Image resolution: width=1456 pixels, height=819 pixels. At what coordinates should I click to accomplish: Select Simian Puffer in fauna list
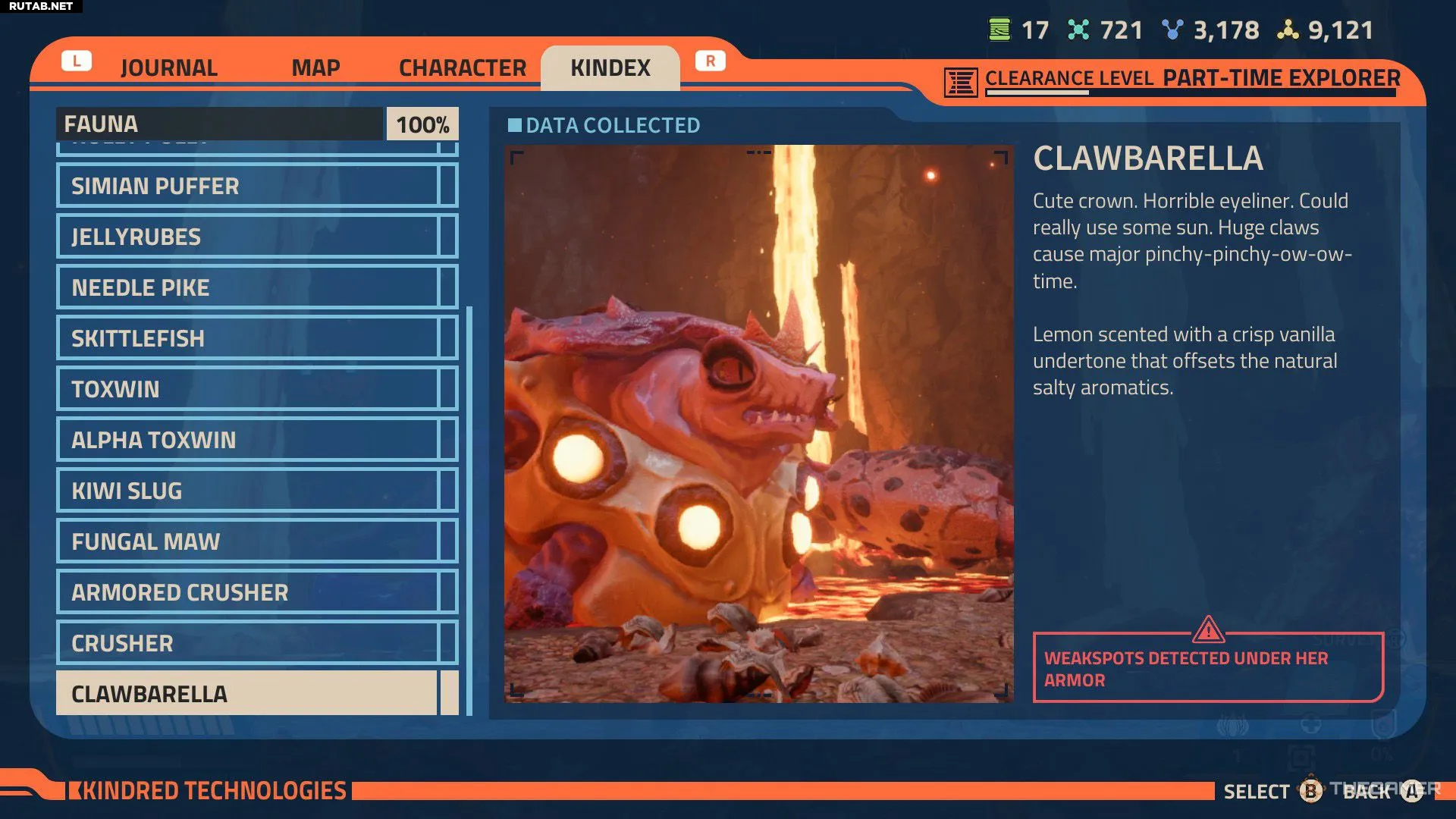[x=257, y=186]
